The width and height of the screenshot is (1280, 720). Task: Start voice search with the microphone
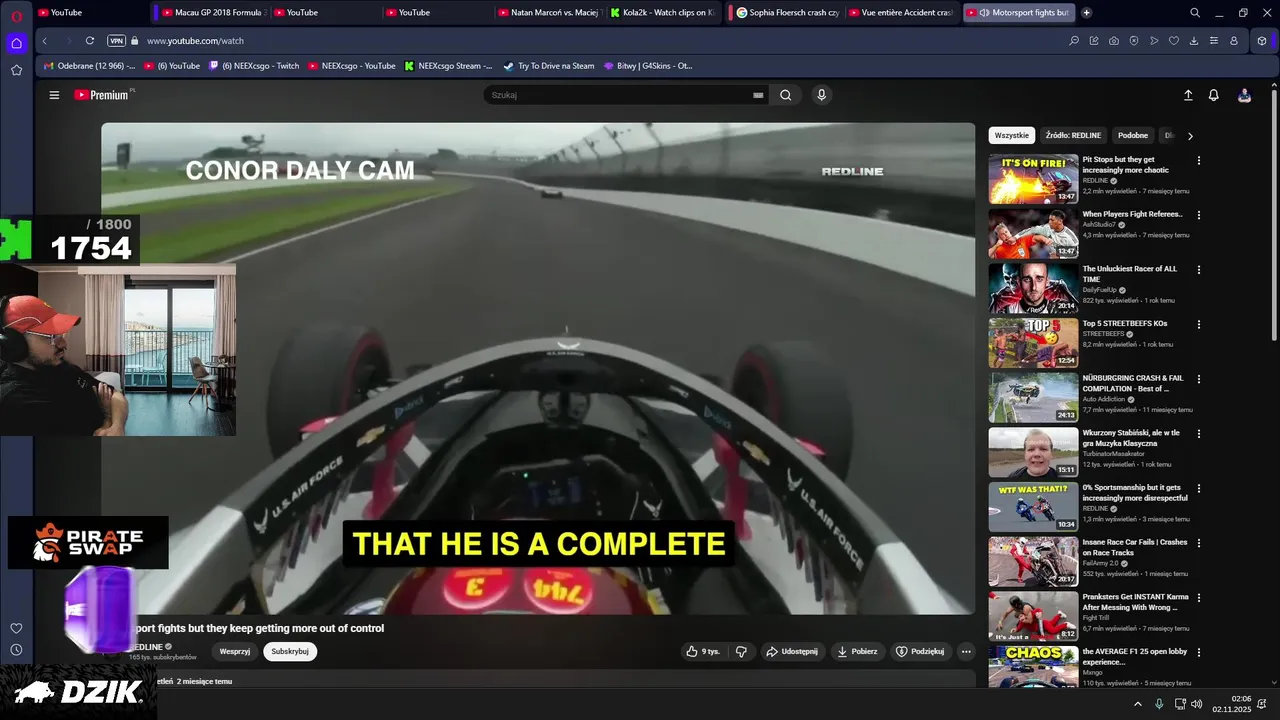pos(821,95)
